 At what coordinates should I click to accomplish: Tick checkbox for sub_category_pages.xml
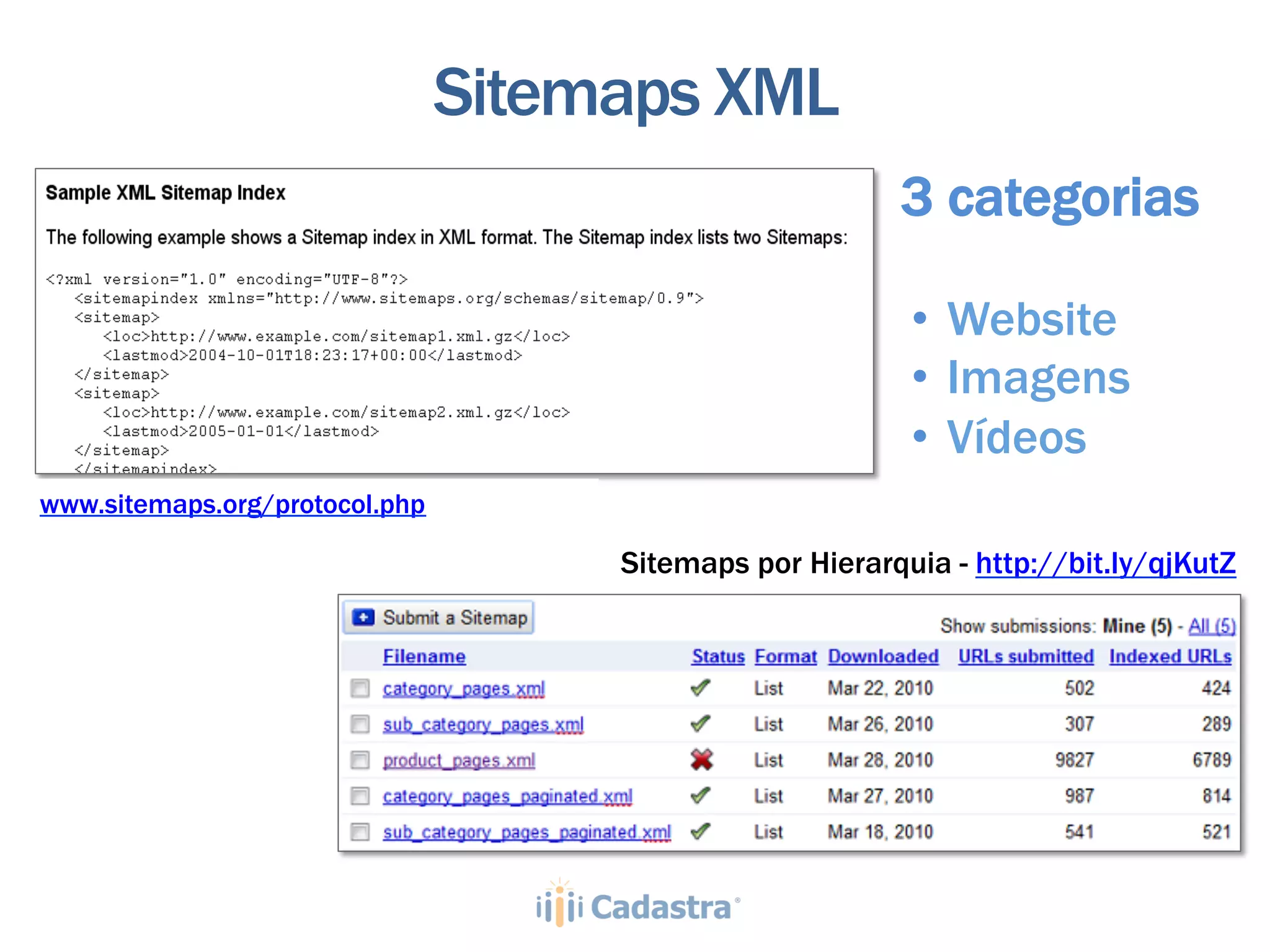click(360, 724)
